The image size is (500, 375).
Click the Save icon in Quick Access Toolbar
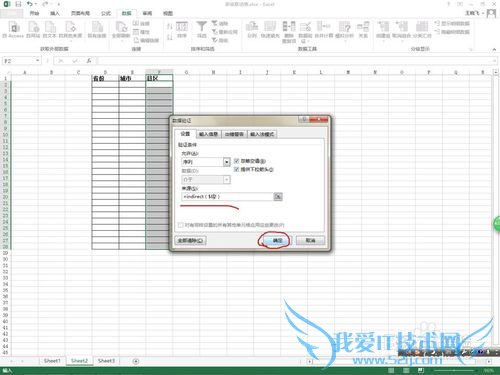click(x=18, y=4)
